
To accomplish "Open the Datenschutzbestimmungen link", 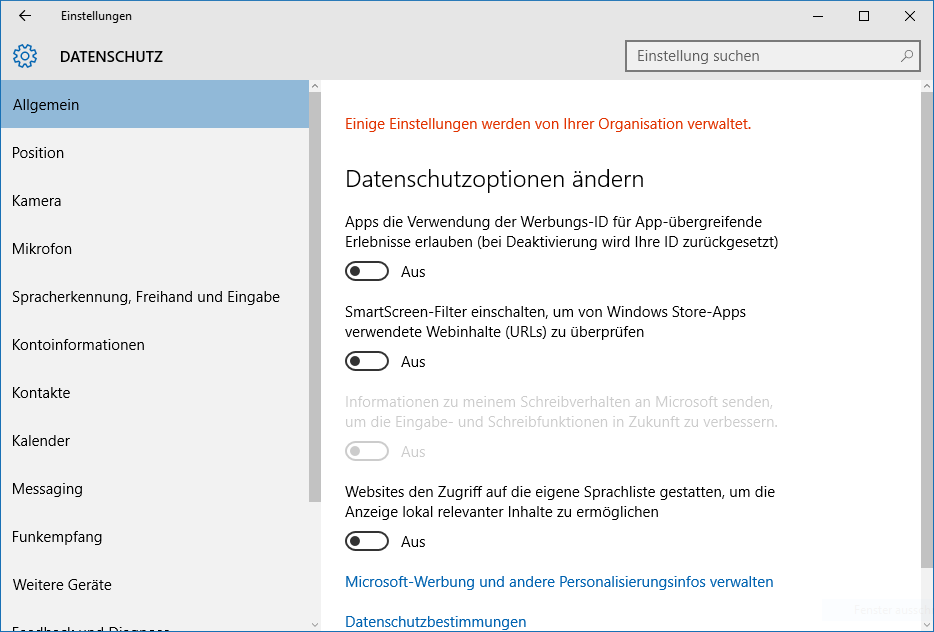I will [x=435, y=622].
